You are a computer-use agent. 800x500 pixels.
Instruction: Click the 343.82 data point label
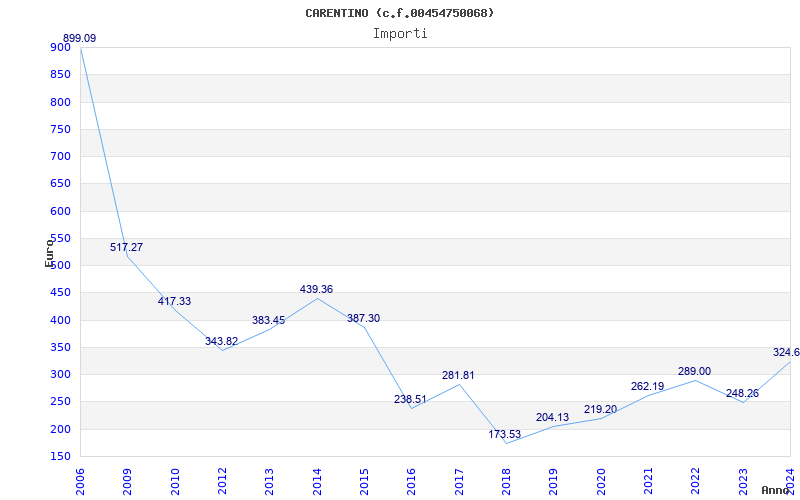pos(221,342)
